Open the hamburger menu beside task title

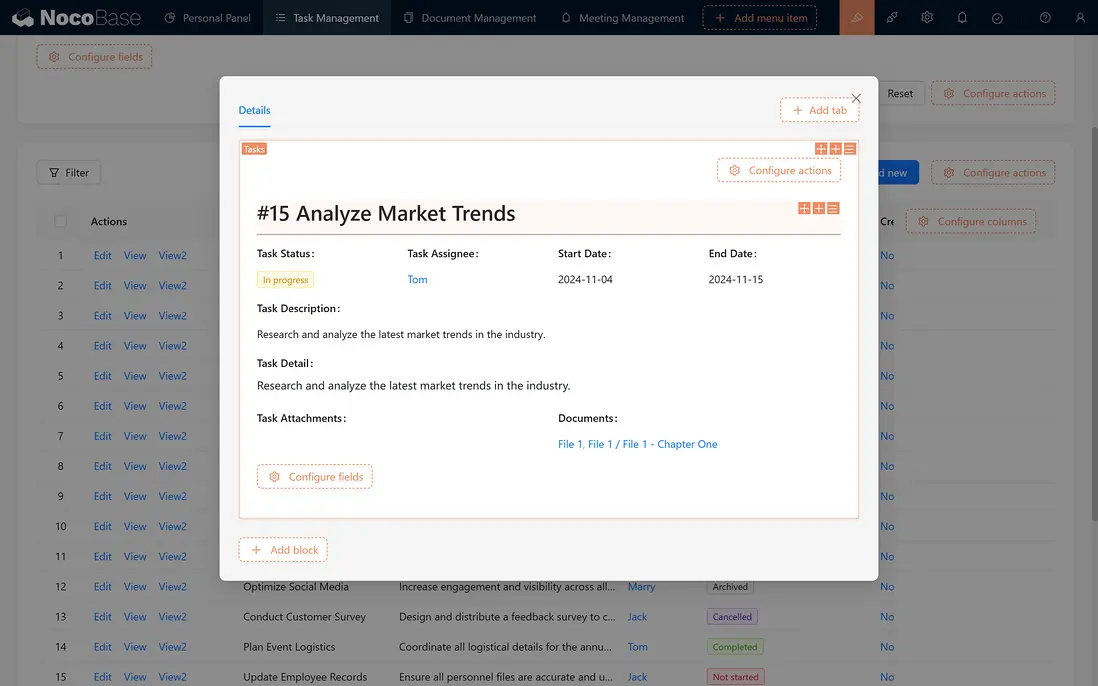tap(833, 208)
